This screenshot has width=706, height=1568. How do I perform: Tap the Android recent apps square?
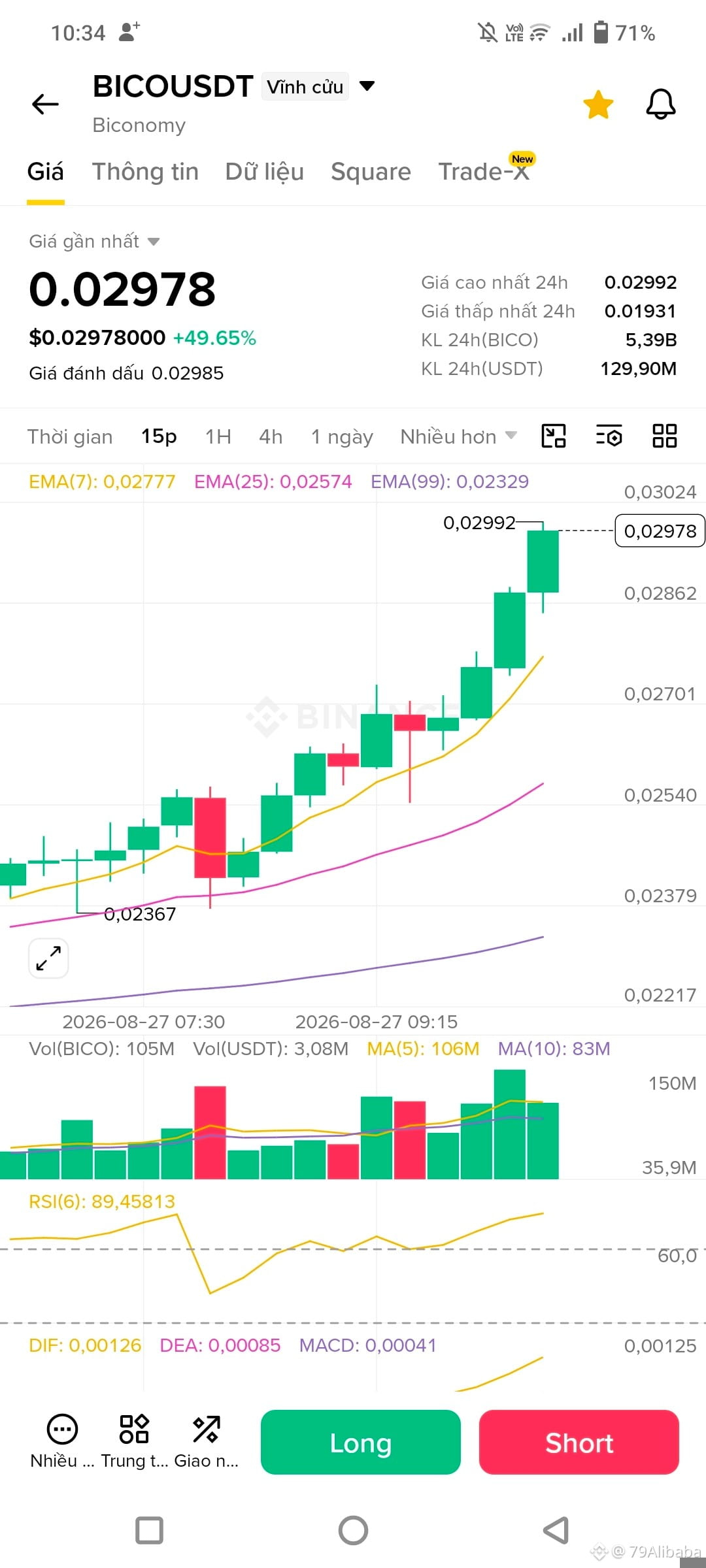149,1530
